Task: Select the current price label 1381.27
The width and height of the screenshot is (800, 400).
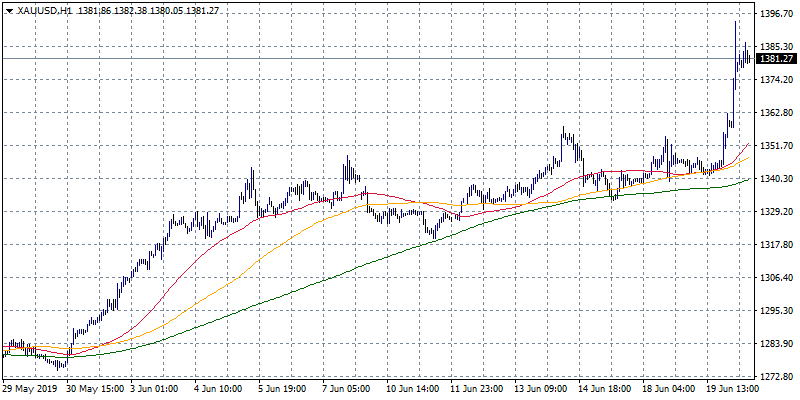Action: click(777, 59)
